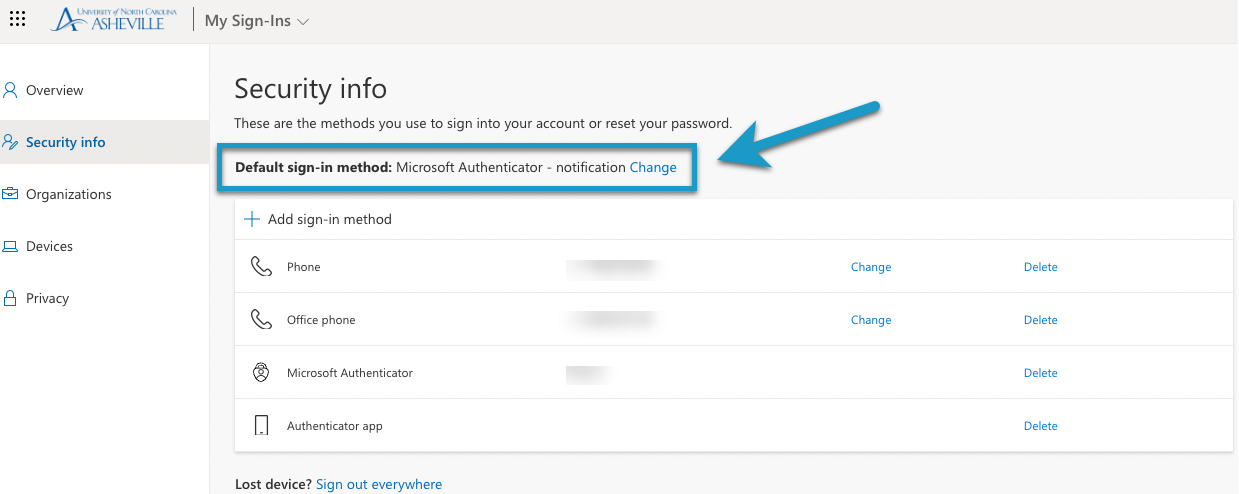Open the Overview page
Screen dimensions: 1239x494
(x=54, y=90)
